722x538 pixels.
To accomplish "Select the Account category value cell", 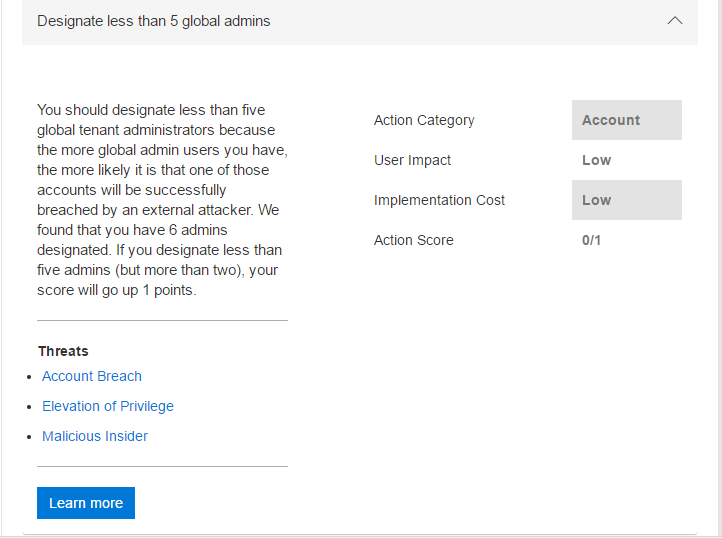I will click(626, 120).
